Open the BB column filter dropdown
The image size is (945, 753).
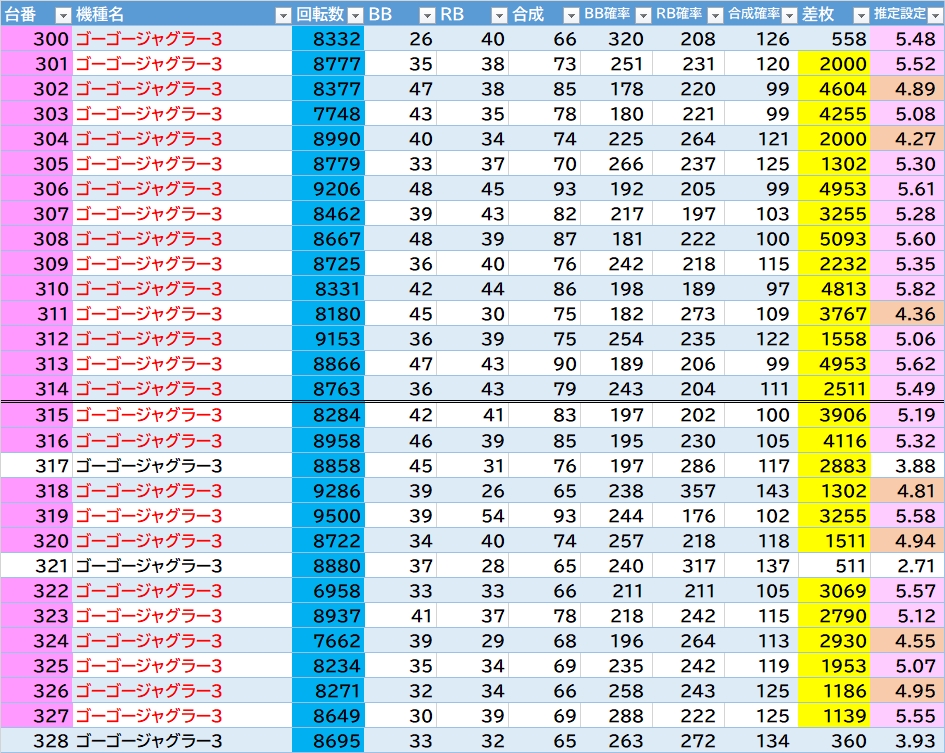427,16
